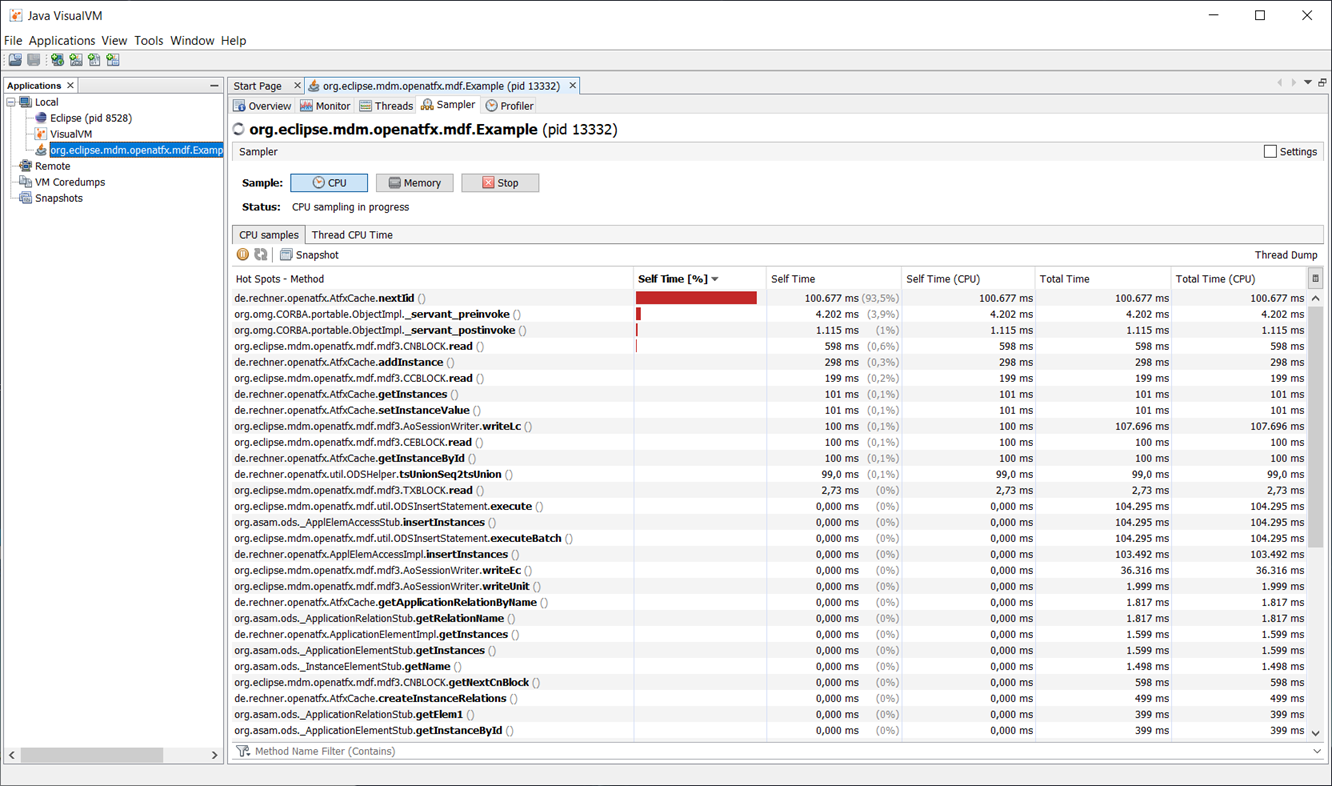Image resolution: width=1332 pixels, height=786 pixels.
Task: Open the Threads tab
Action: [386, 106]
